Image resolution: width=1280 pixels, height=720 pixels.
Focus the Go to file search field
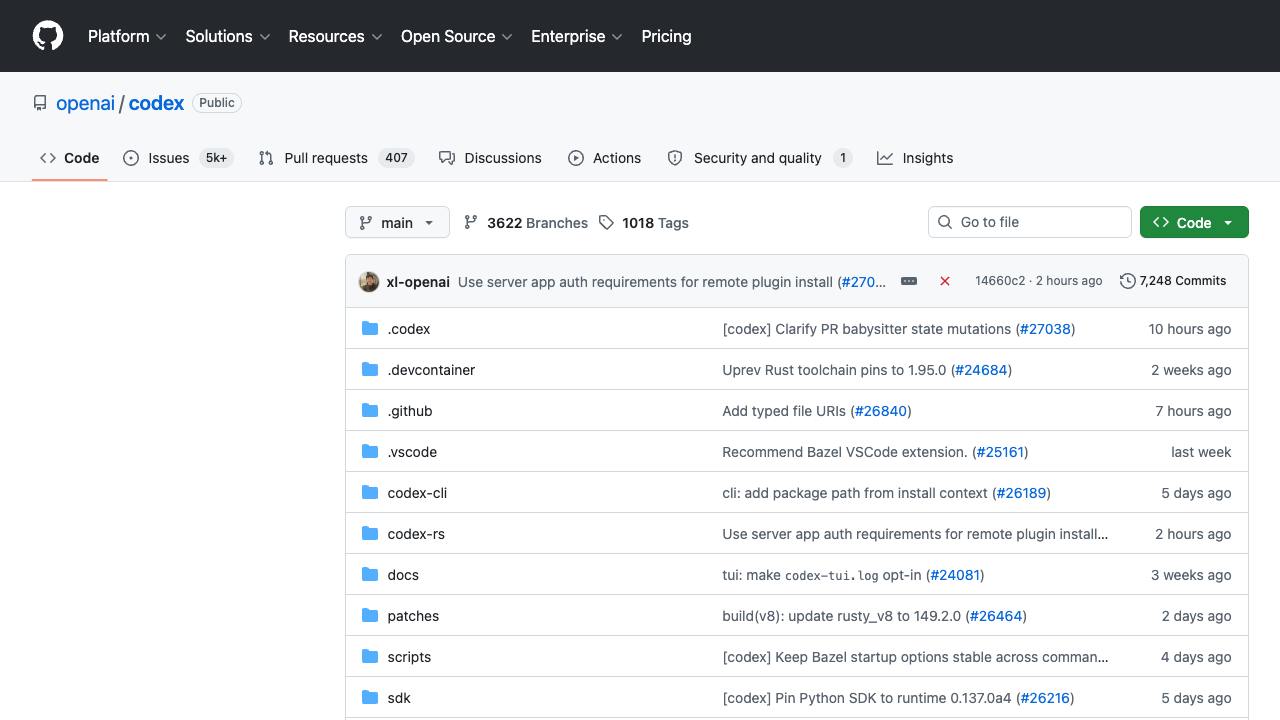(x=1029, y=222)
